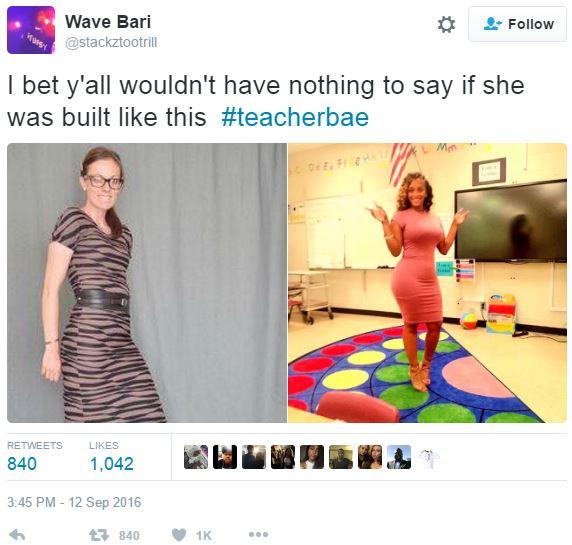The width and height of the screenshot is (572, 545).
Task: Click the fifth liker avatar thumbnail
Action: pos(312,457)
